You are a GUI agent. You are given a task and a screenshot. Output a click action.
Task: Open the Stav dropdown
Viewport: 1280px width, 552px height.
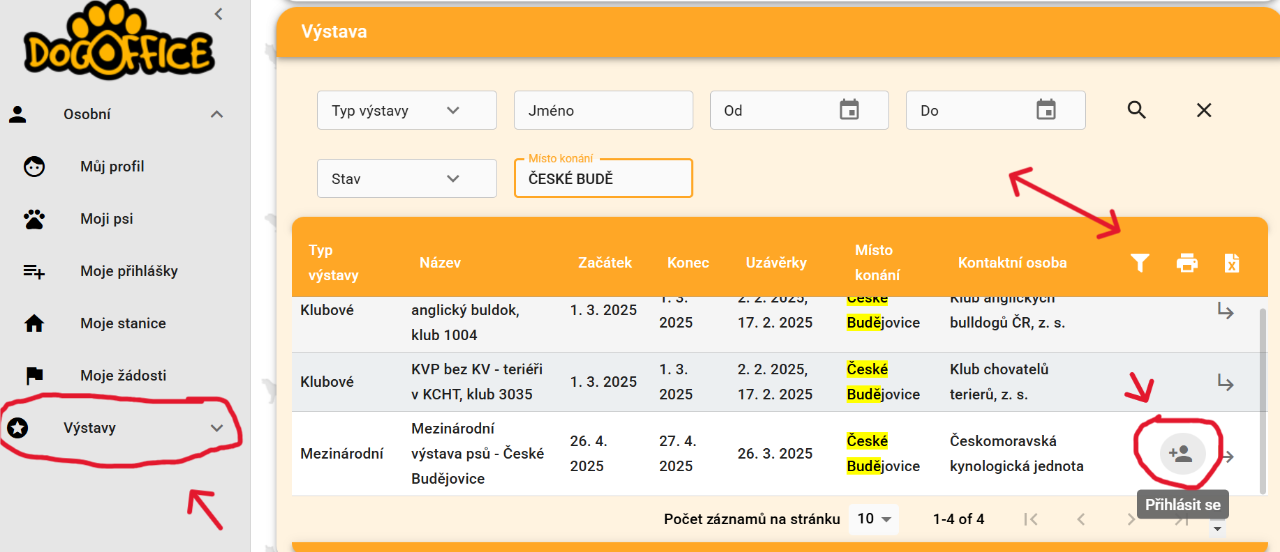406,179
